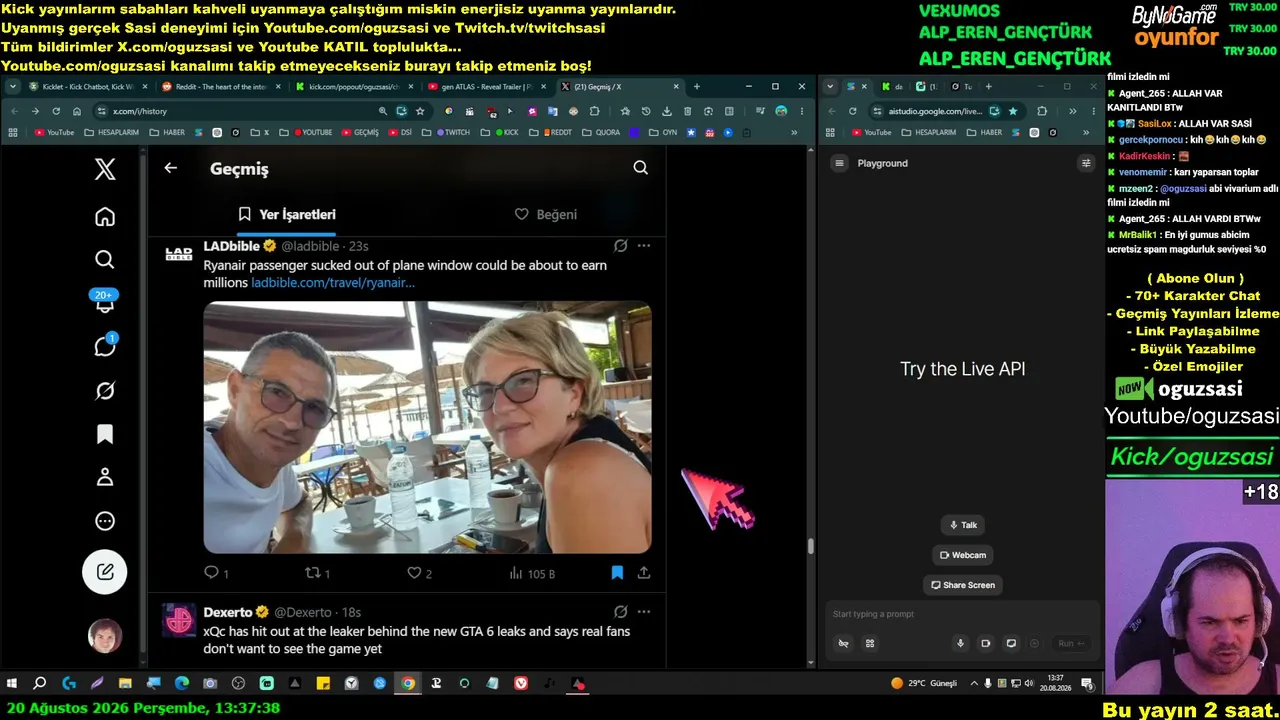Reply to the LADbible post
1280x720 pixels.
pyautogui.click(x=217, y=573)
